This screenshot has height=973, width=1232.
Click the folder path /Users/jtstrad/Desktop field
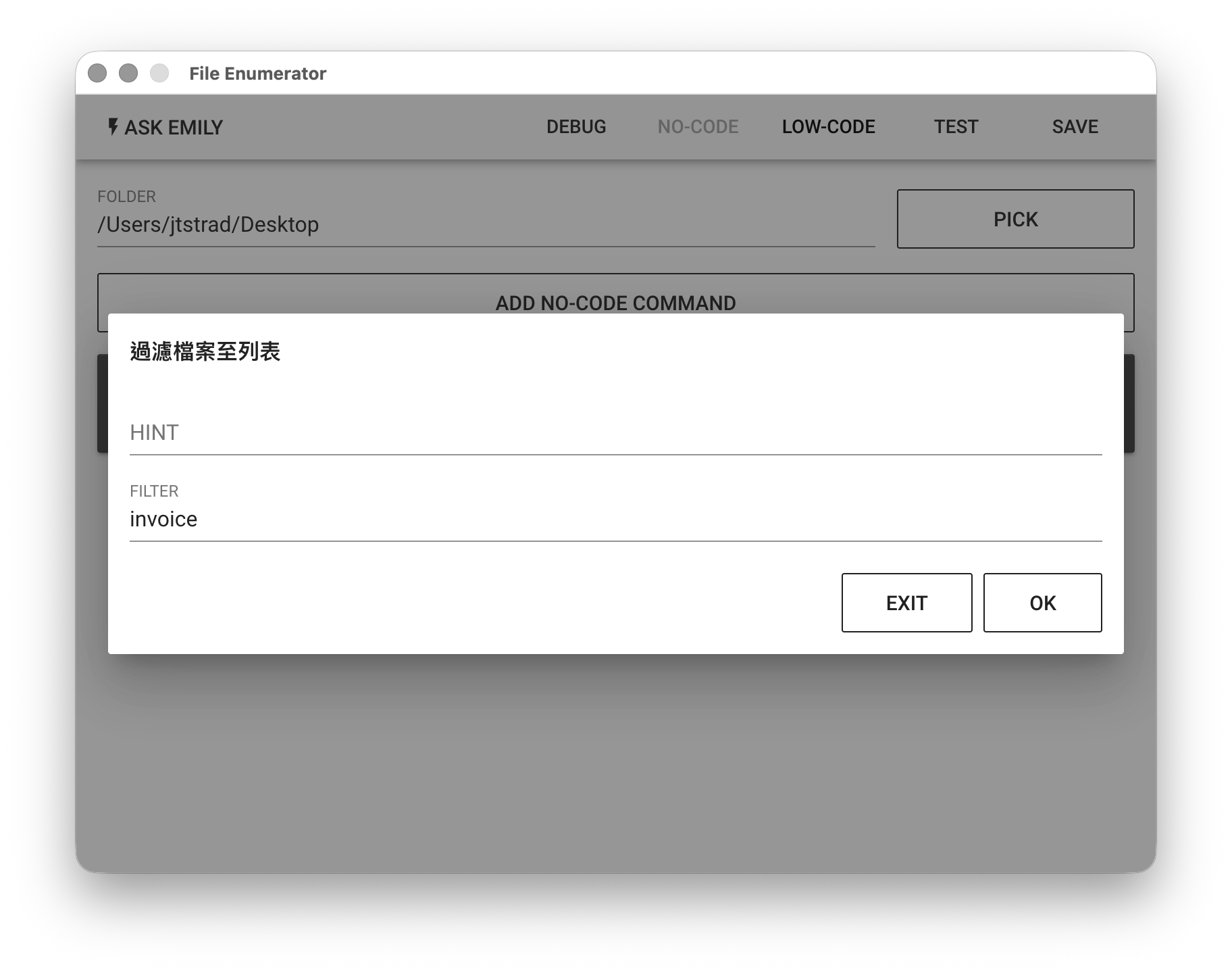click(485, 224)
